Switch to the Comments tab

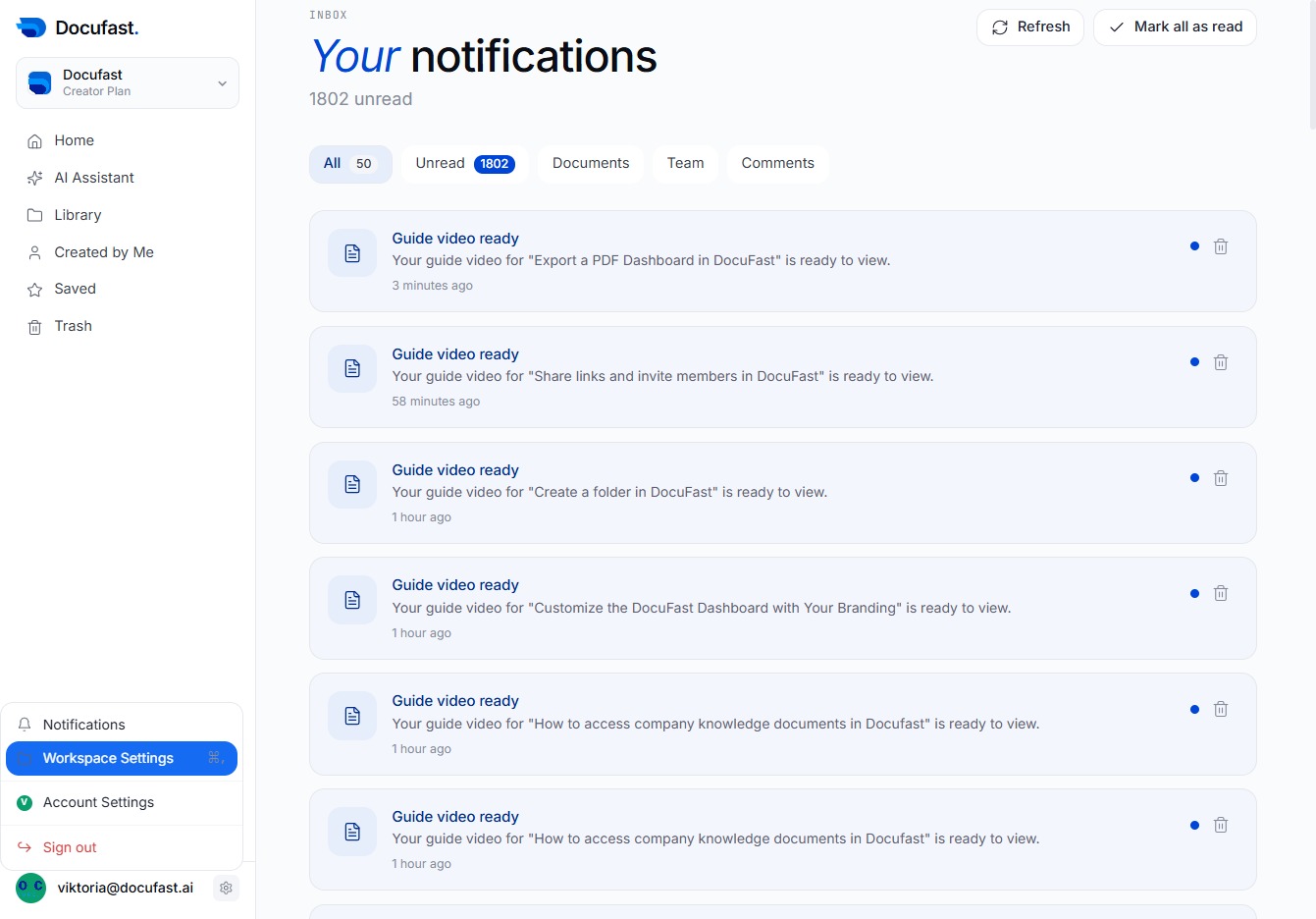click(x=777, y=164)
